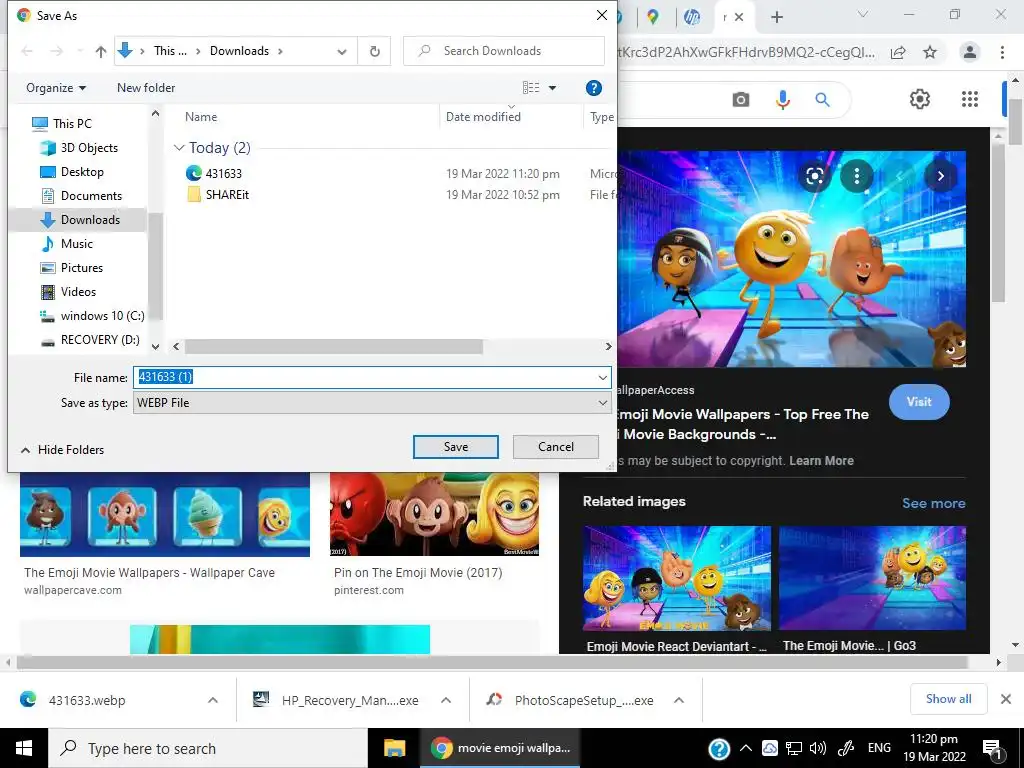
Task: Open the view options dropdown arrow
Action: coord(552,88)
